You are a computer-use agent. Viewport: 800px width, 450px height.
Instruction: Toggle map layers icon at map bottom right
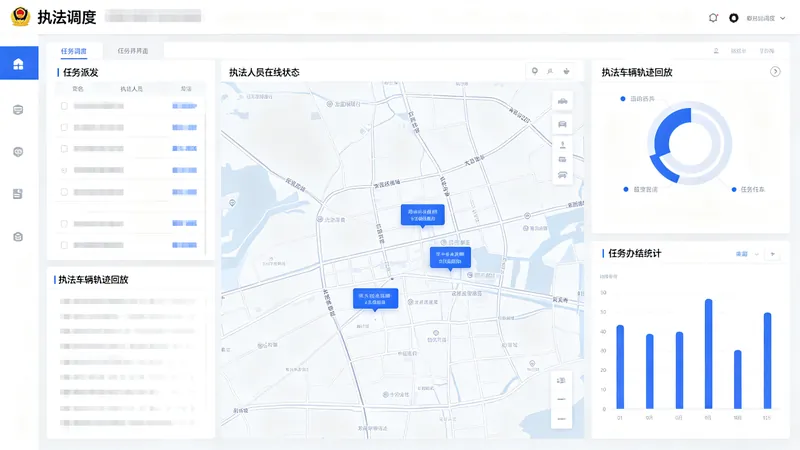pos(561,380)
